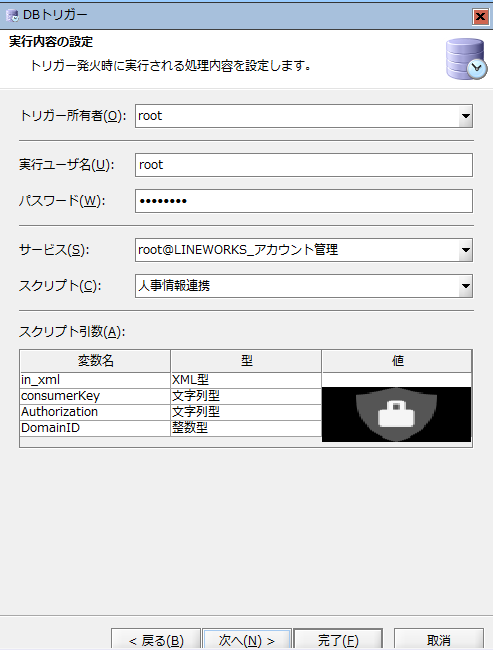Viewport: 493px width, 650px height.
Task: Open the サービス dropdown arrow
Action: [x=466, y=250]
